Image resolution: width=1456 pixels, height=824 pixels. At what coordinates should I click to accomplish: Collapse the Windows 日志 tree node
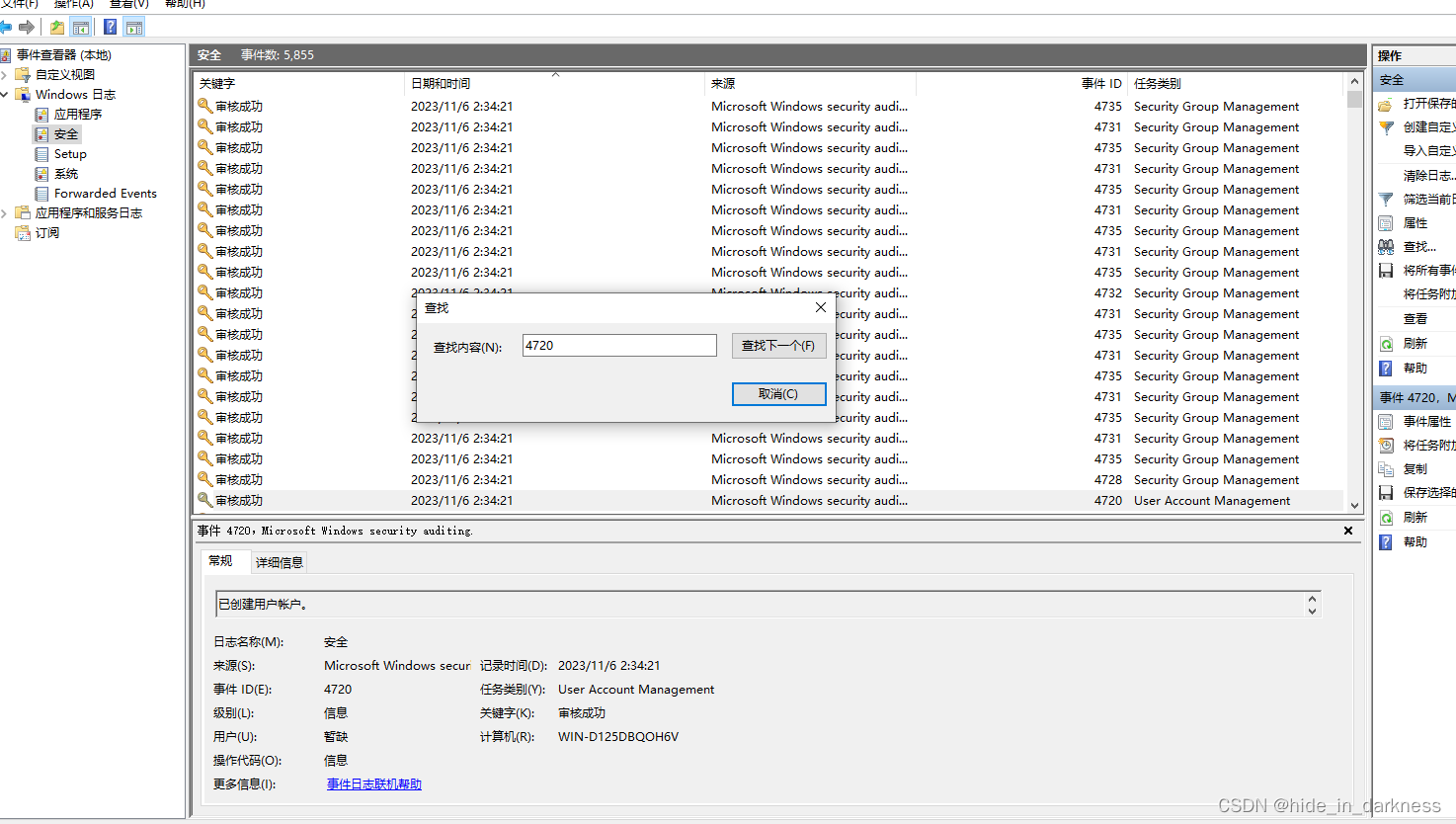point(5,95)
